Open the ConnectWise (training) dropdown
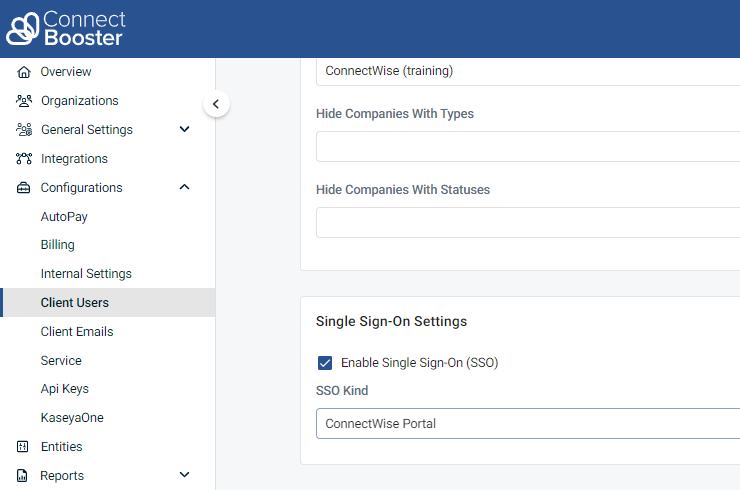The image size is (740, 490). point(527,71)
